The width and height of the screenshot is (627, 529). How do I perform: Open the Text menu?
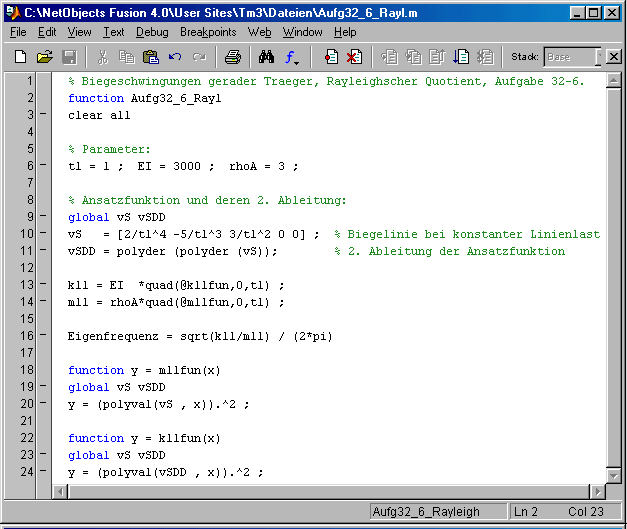114,32
